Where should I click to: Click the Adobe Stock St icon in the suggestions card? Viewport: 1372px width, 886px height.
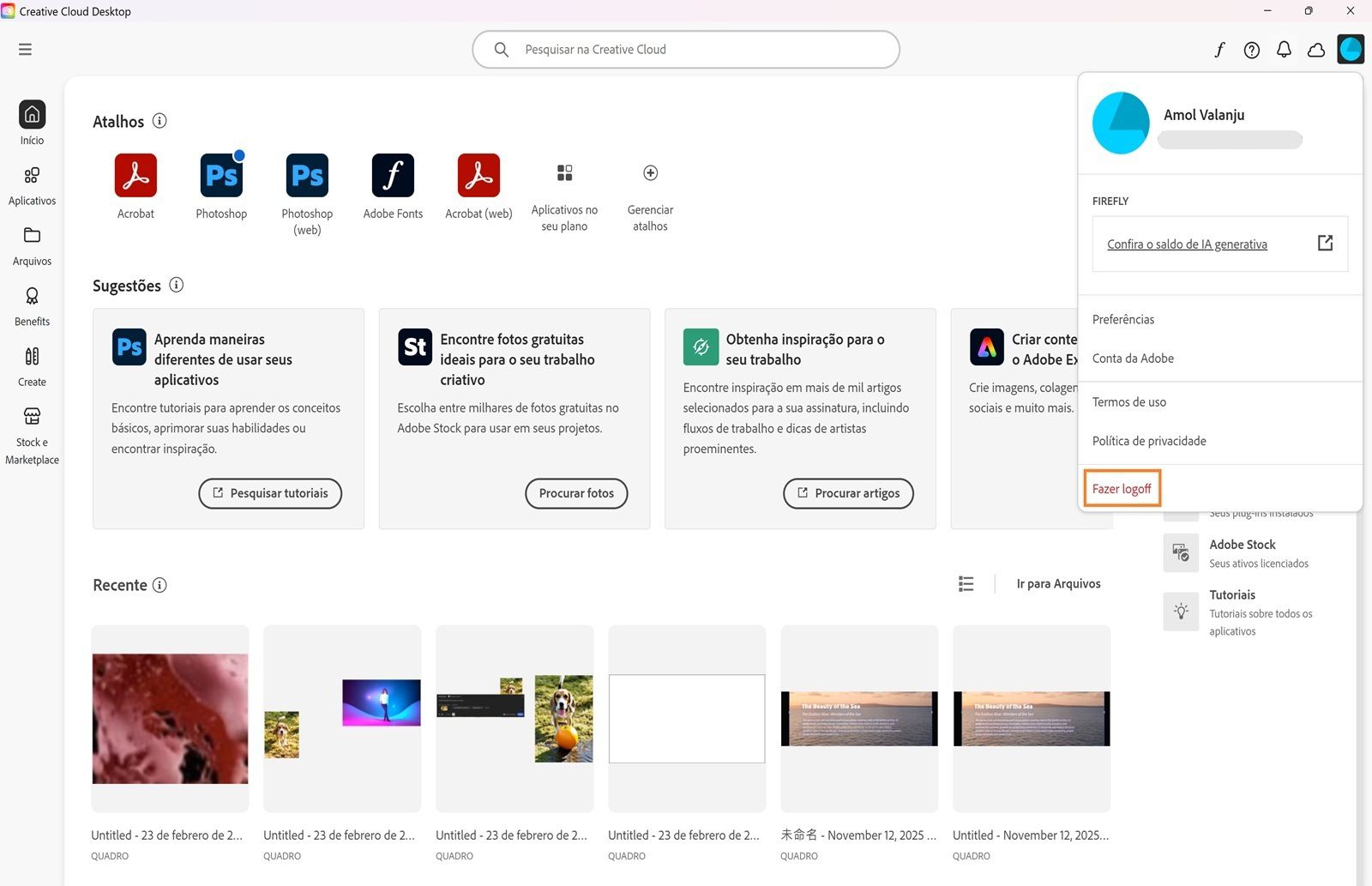tap(415, 347)
